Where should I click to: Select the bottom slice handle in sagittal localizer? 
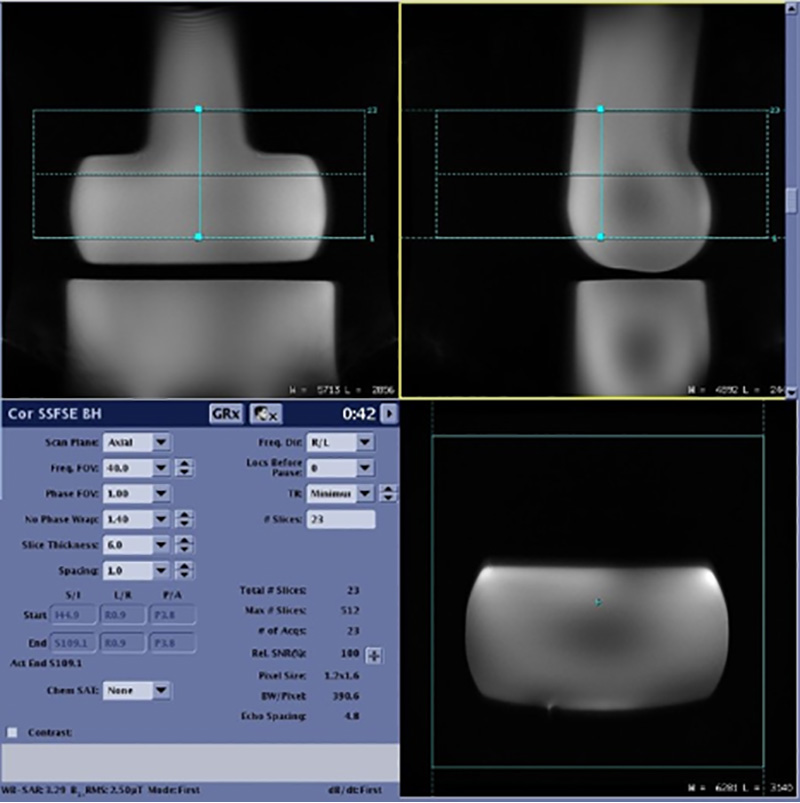click(600, 237)
